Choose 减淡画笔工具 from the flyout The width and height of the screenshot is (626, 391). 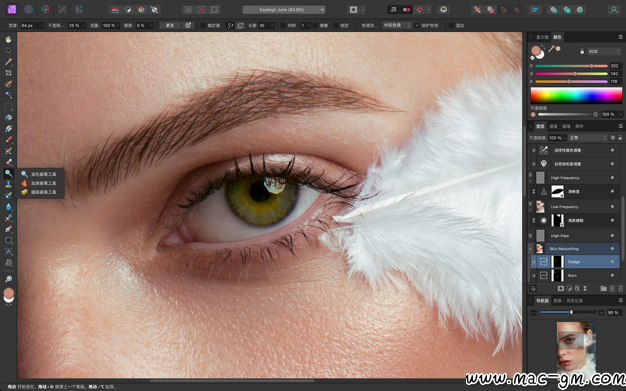pos(39,174)
